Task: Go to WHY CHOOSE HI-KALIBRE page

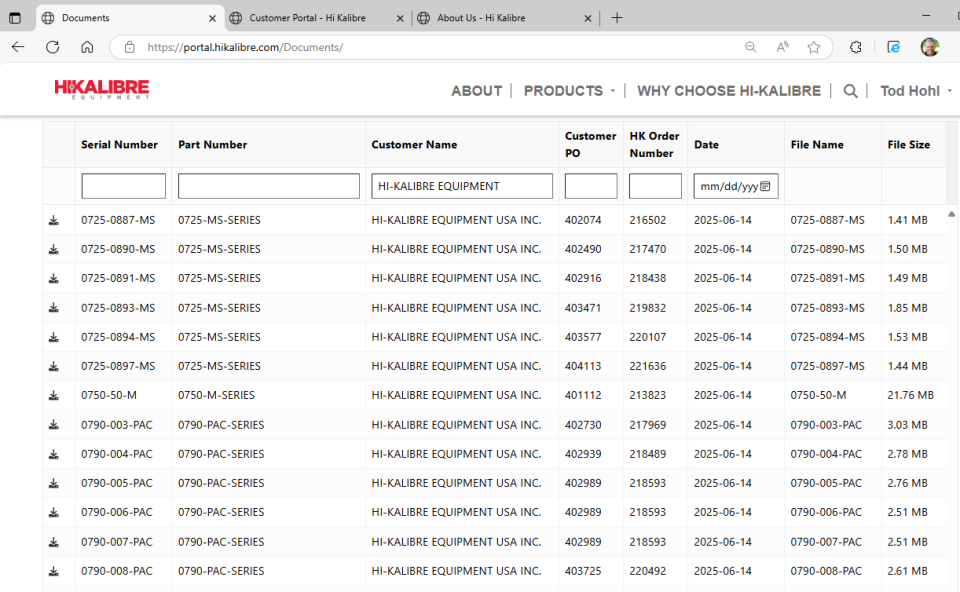Action: 728,91
